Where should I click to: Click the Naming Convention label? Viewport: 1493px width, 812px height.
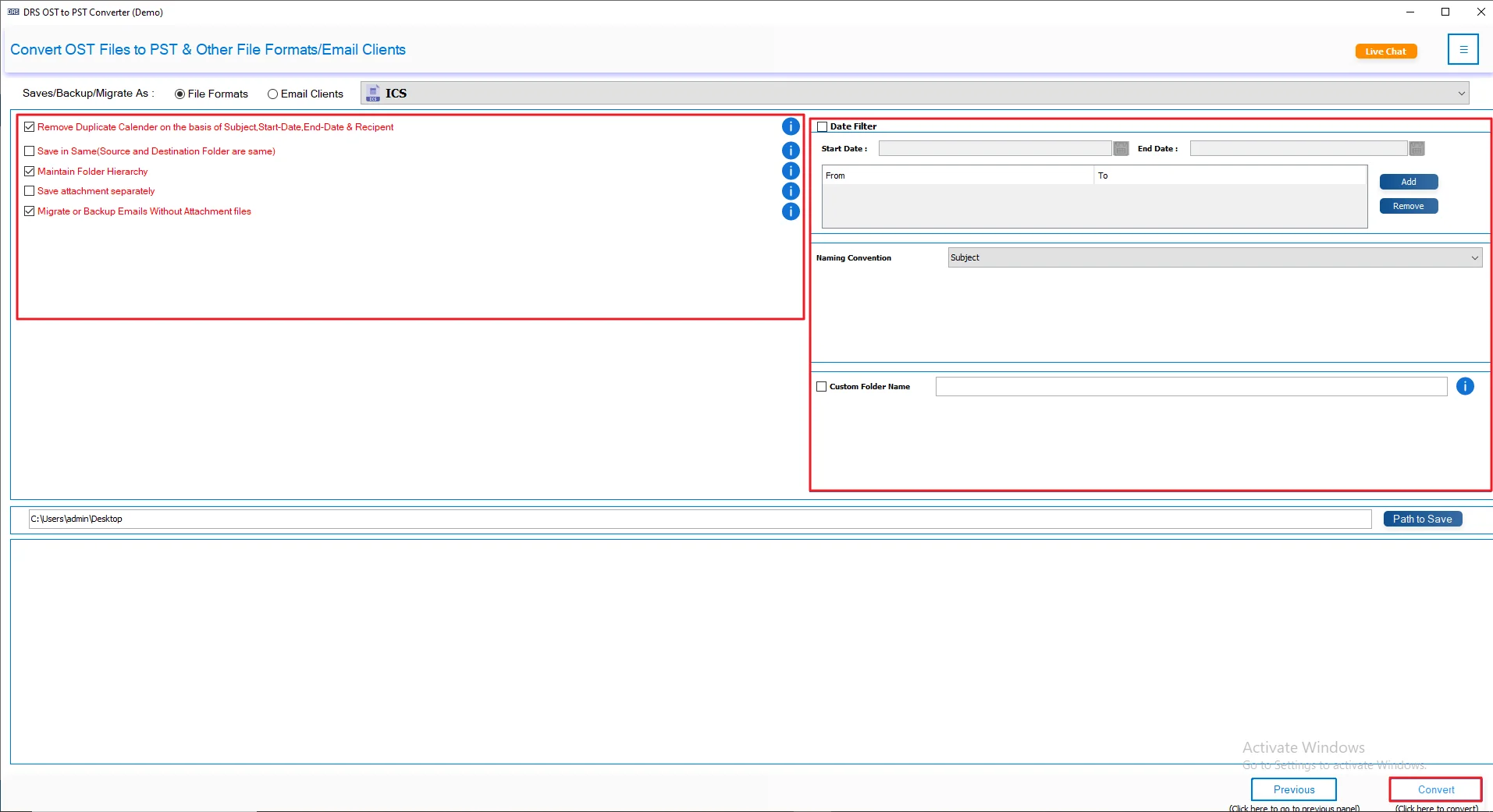tap(854, 257)
